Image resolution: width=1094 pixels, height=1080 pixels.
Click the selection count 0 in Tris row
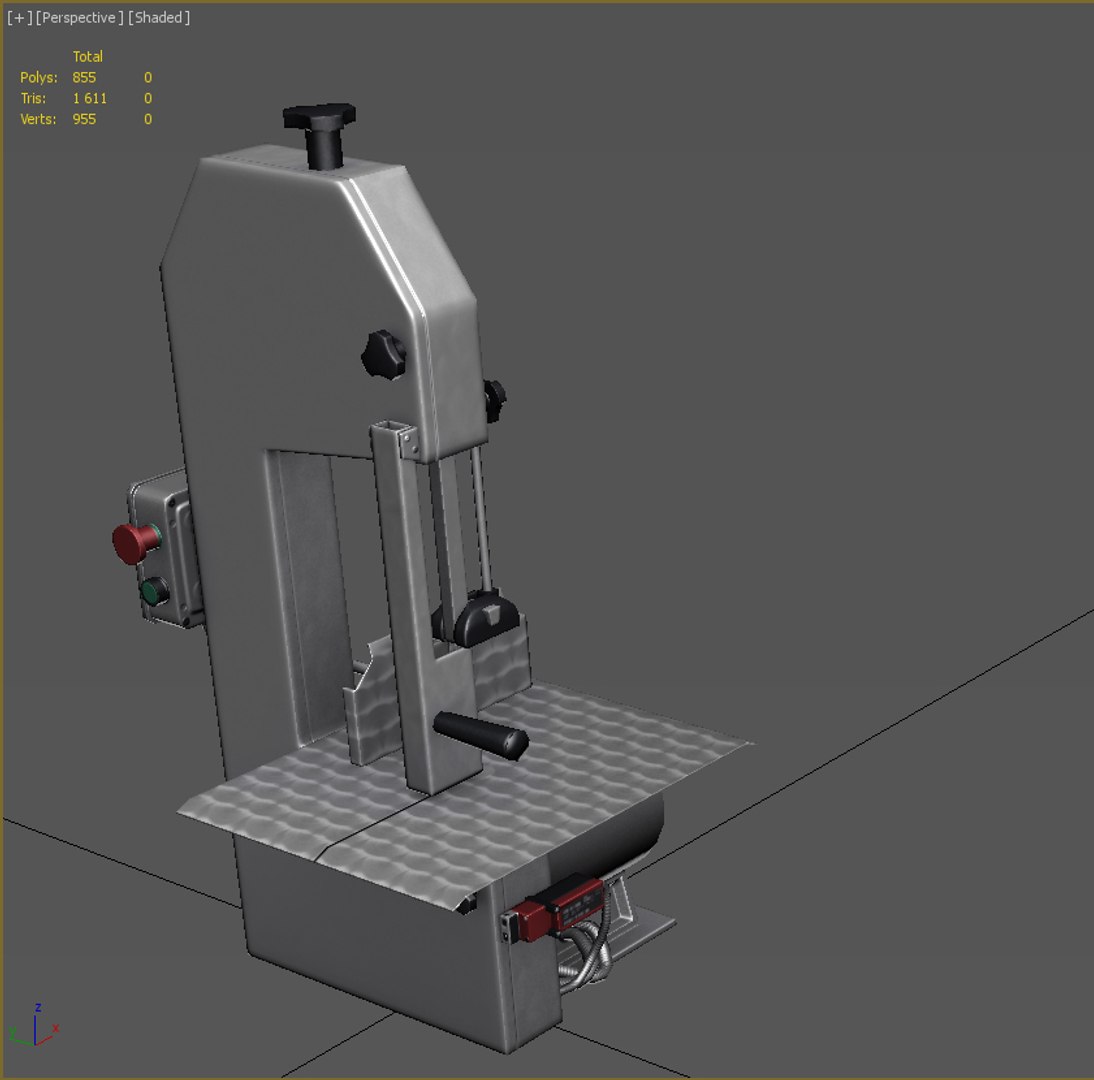click(x=148, y=98)
